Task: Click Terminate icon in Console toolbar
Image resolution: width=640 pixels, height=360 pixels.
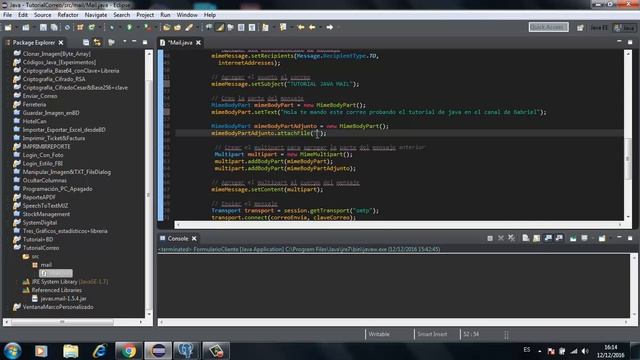Action: click(490, 238)
